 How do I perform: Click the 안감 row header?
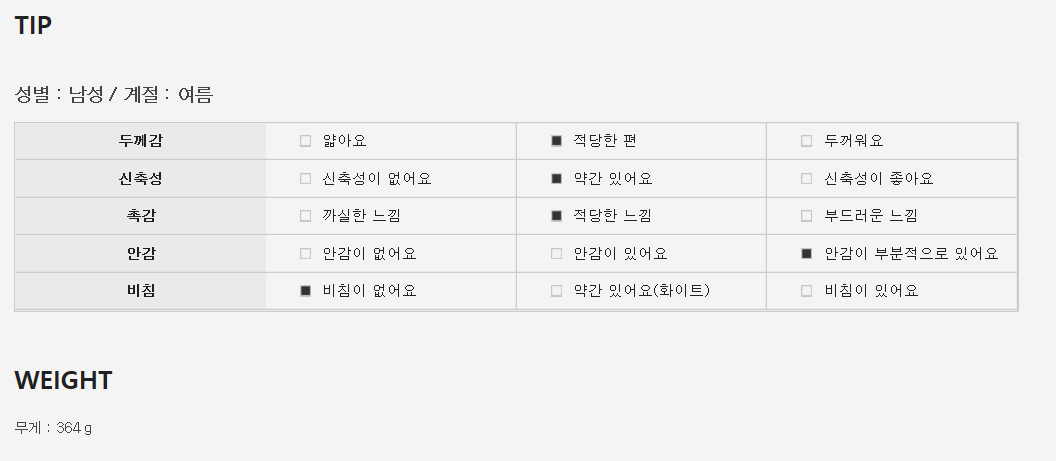pos(140,254)
